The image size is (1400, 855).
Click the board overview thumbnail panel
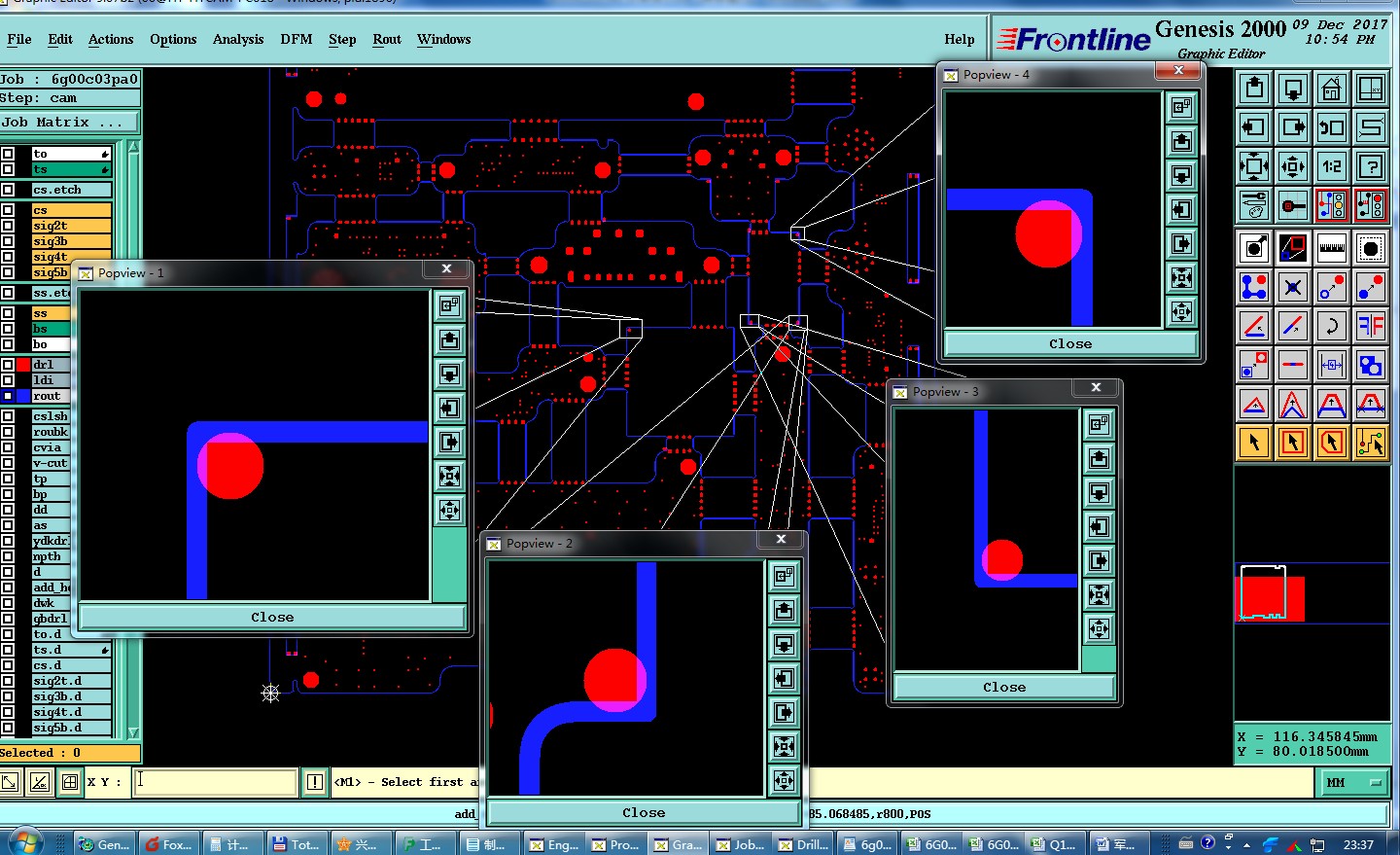coord(1312,593)
